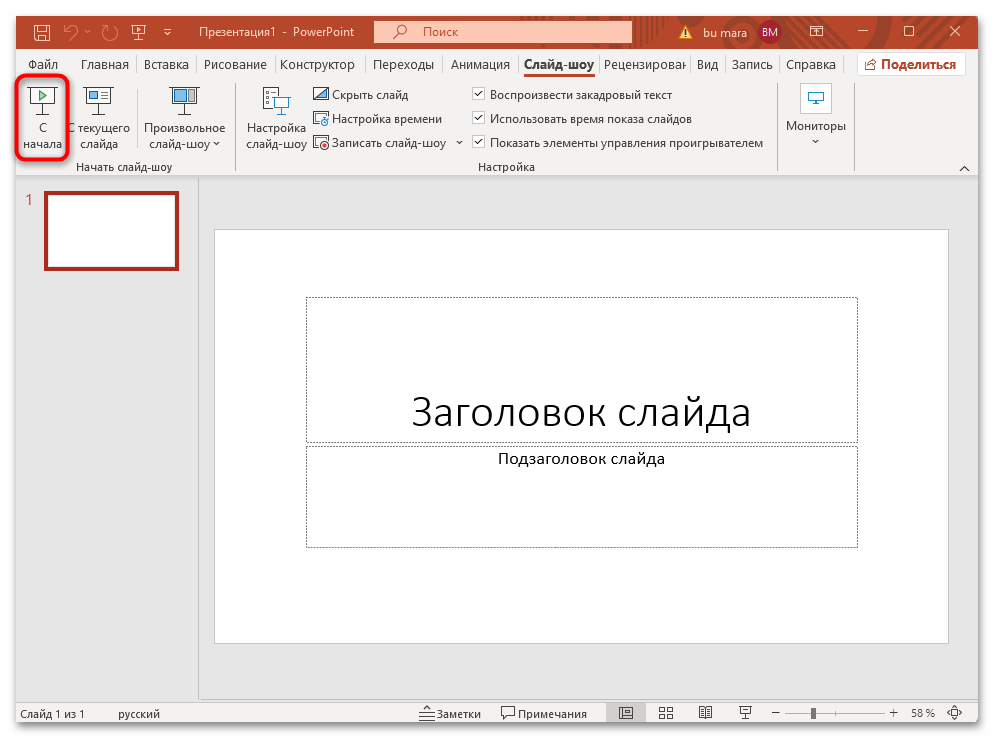
Task: Start slideshow from current slide
Action: pyautogui.click(x=97, y=117)
